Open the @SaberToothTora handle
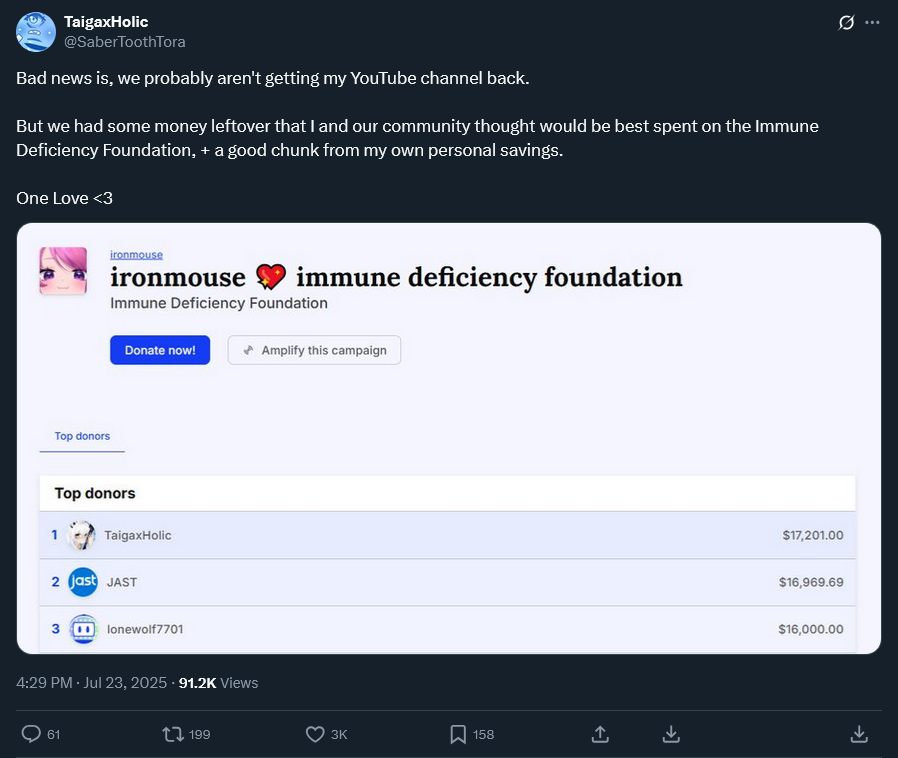 coord(124,42)
